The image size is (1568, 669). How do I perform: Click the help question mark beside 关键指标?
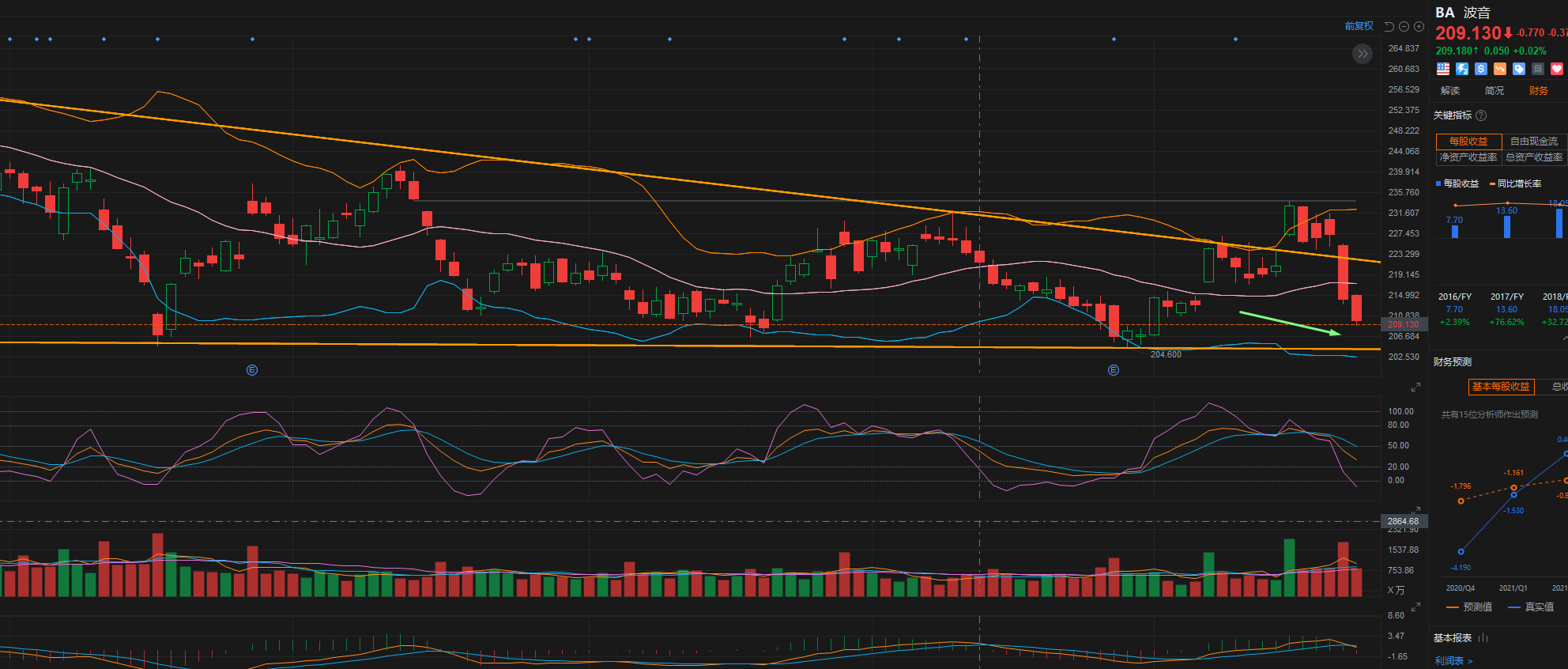[1481, 115]
